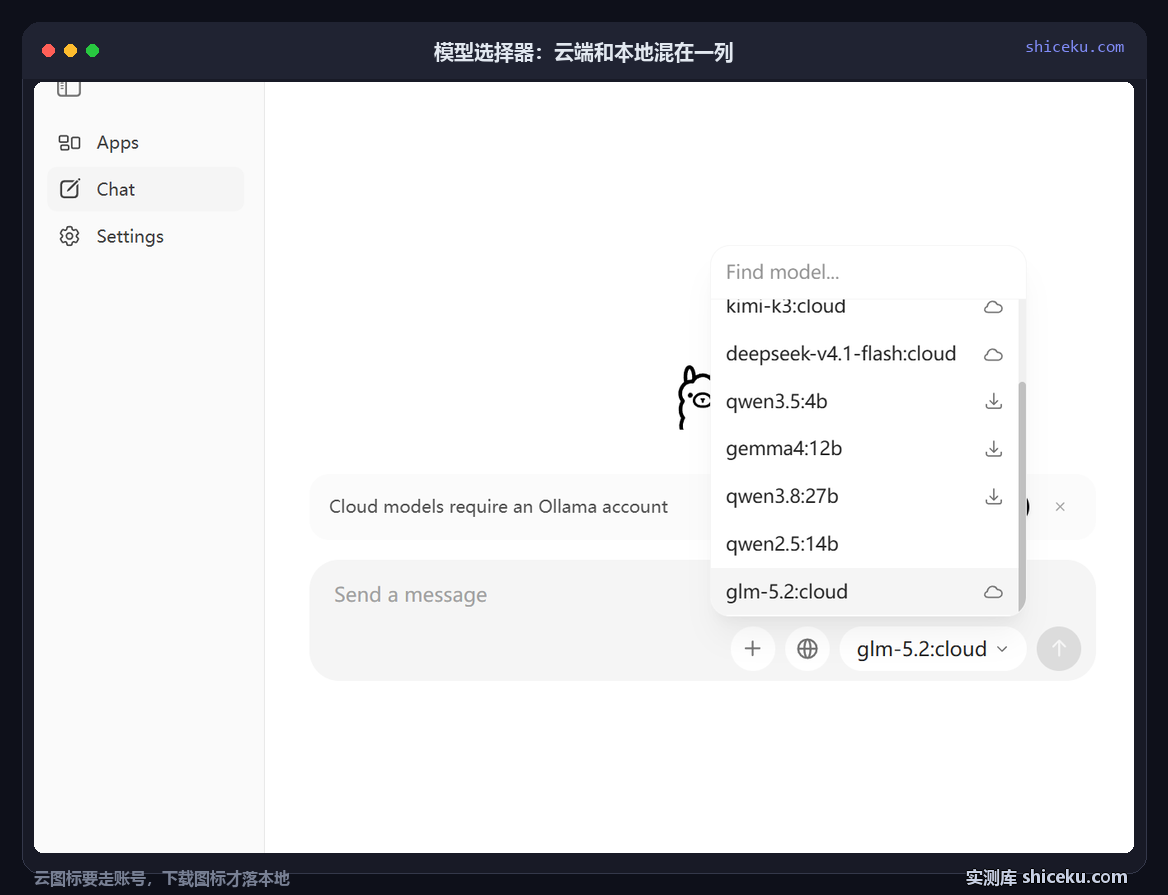Click the red close window button

tap(48, 51)
